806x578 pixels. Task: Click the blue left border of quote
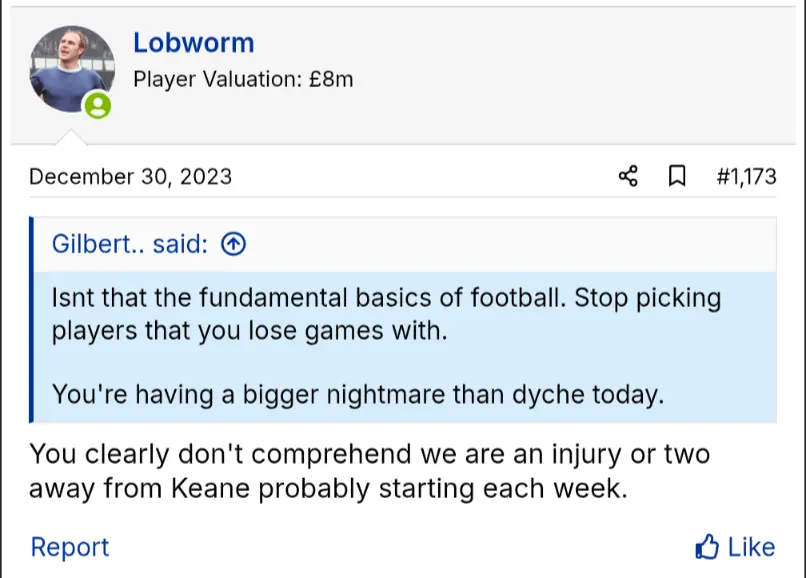(x=32, y=320)
